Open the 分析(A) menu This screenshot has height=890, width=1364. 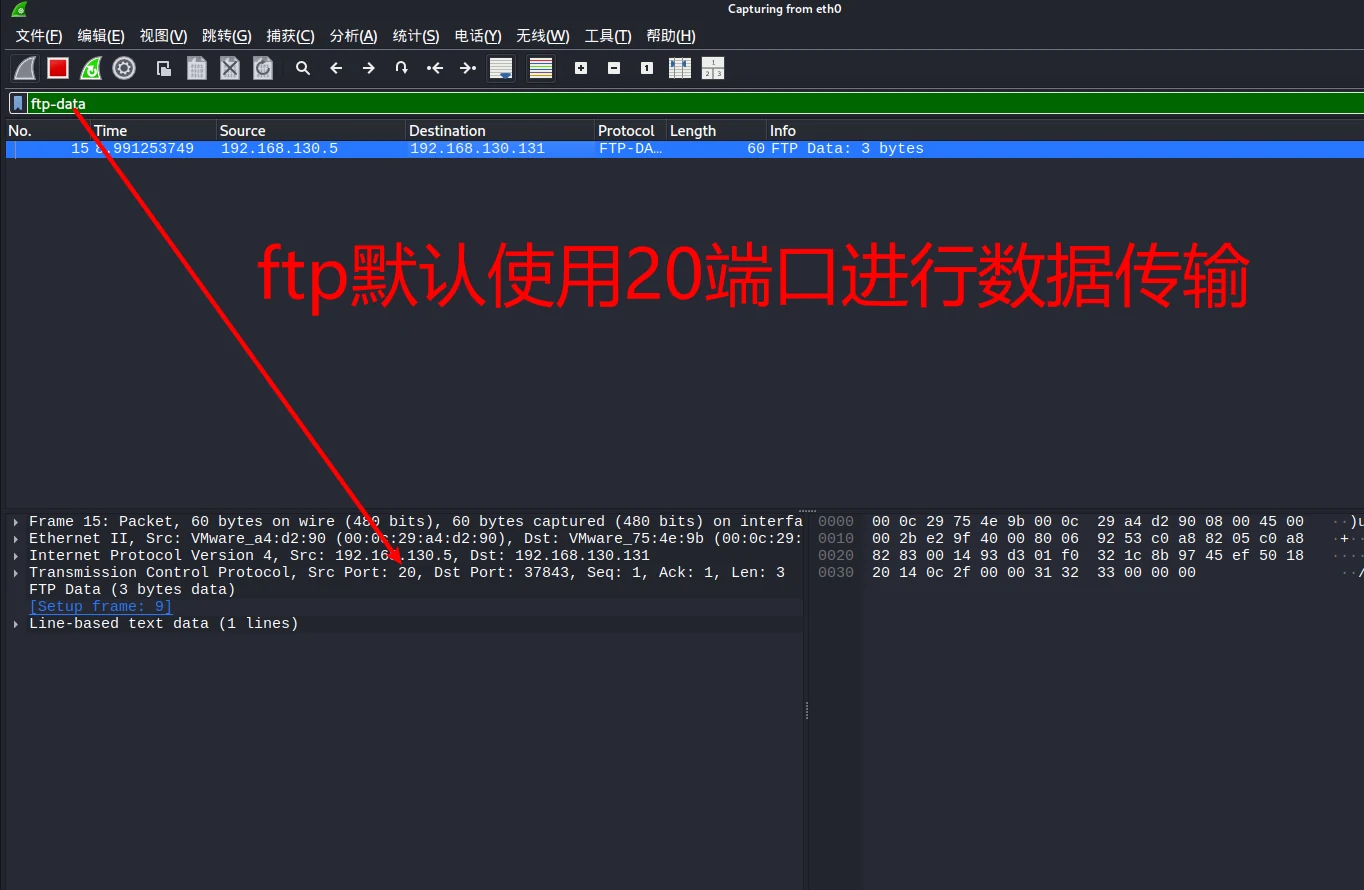353,36
